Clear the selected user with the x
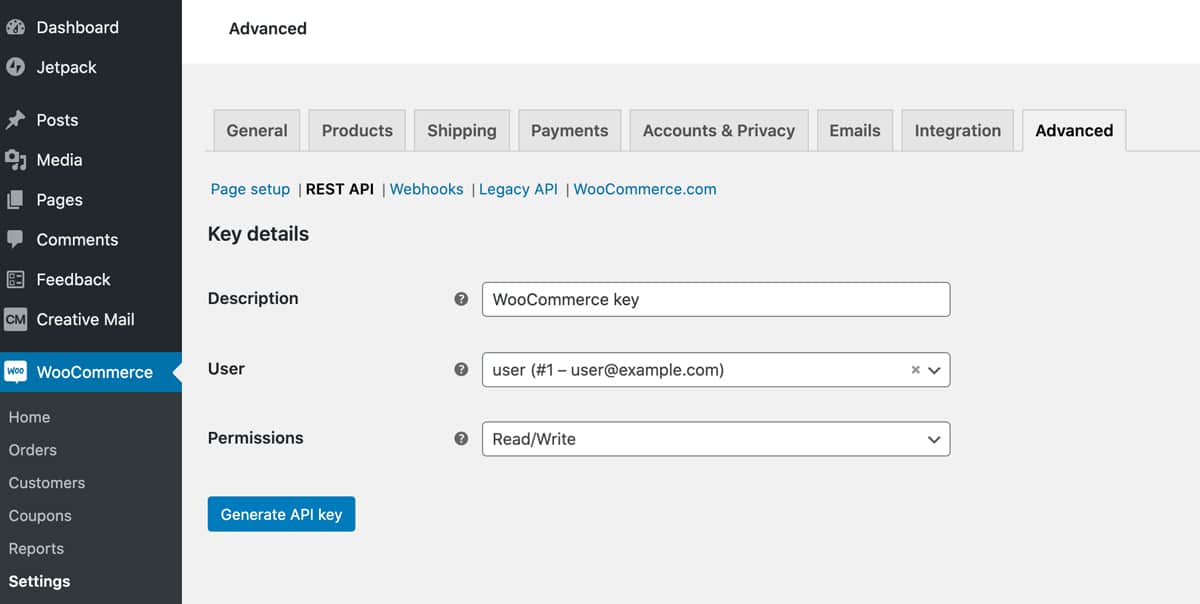This screenshot has width=1200, height=604. pyautogui.click(x=915, y=370)
